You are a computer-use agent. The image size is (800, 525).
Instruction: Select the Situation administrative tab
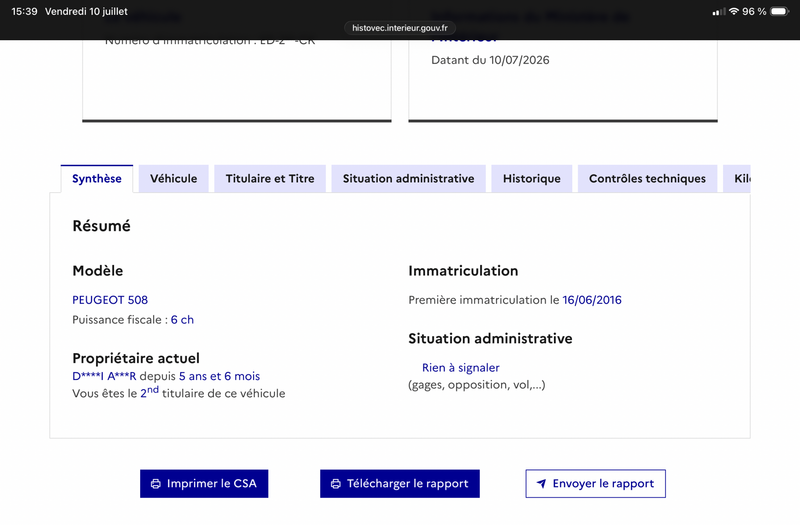click(x=408, y=179)
